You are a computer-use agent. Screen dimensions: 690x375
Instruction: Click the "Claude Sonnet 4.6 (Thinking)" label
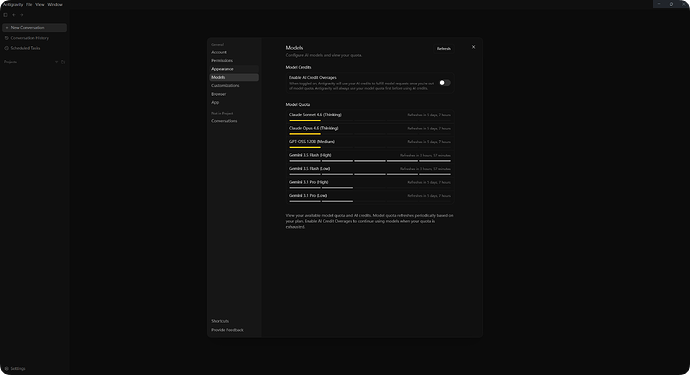click(315, 115)
